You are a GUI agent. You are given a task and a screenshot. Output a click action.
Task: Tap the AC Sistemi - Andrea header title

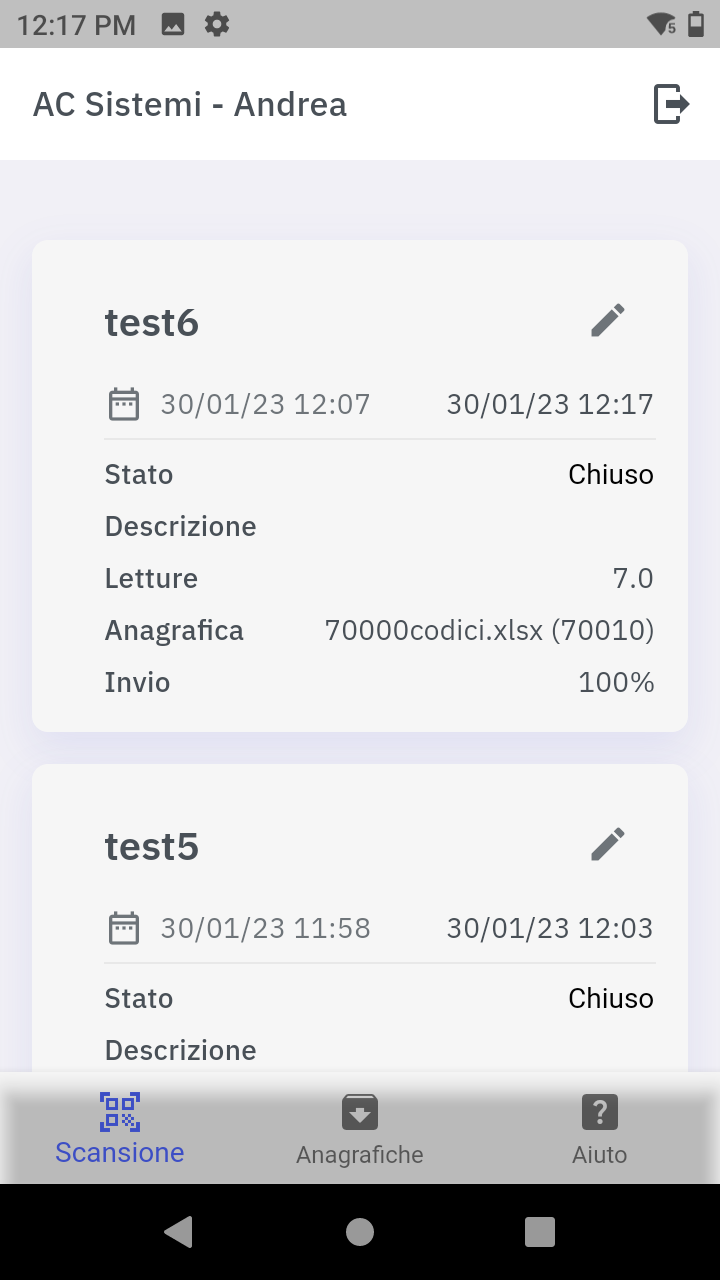pos(190,104)
